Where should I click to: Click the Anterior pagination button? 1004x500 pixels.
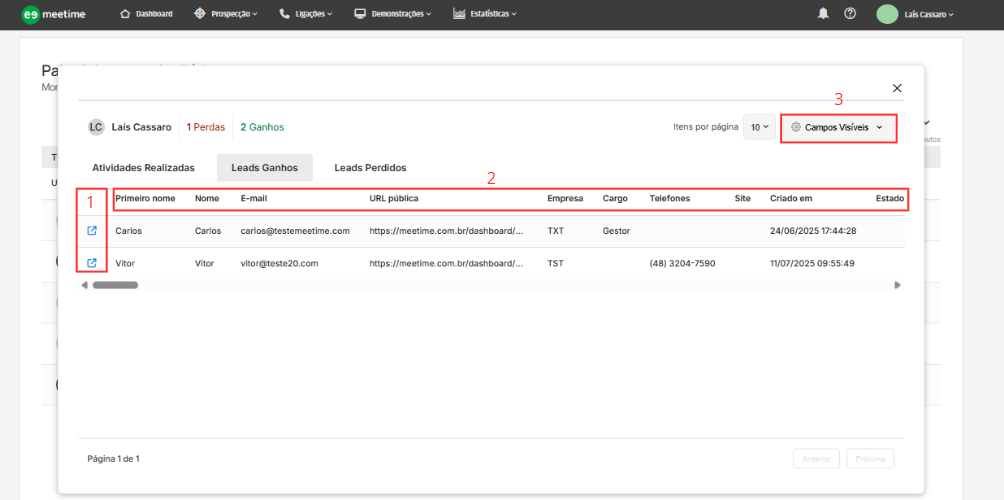pyautogui.click(x=816, y=458)
